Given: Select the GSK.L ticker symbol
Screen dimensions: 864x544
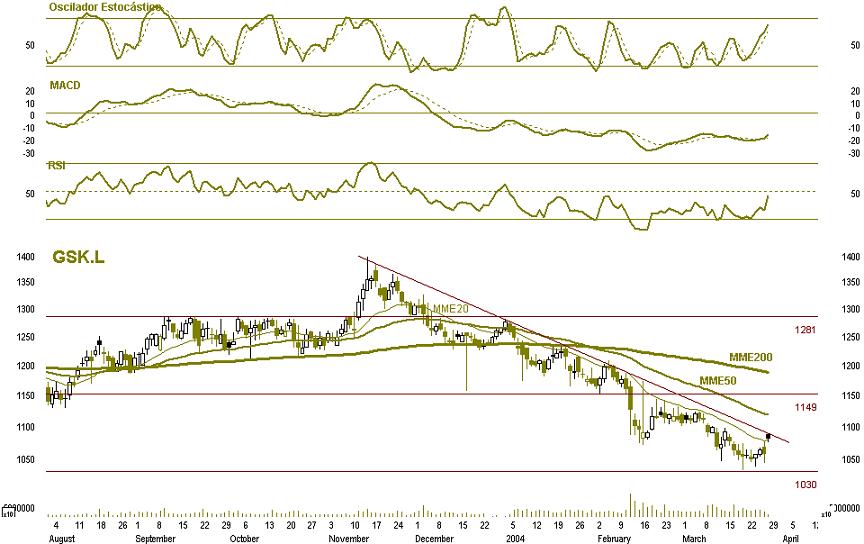Looking at the screenshot, I should point(78,257).
